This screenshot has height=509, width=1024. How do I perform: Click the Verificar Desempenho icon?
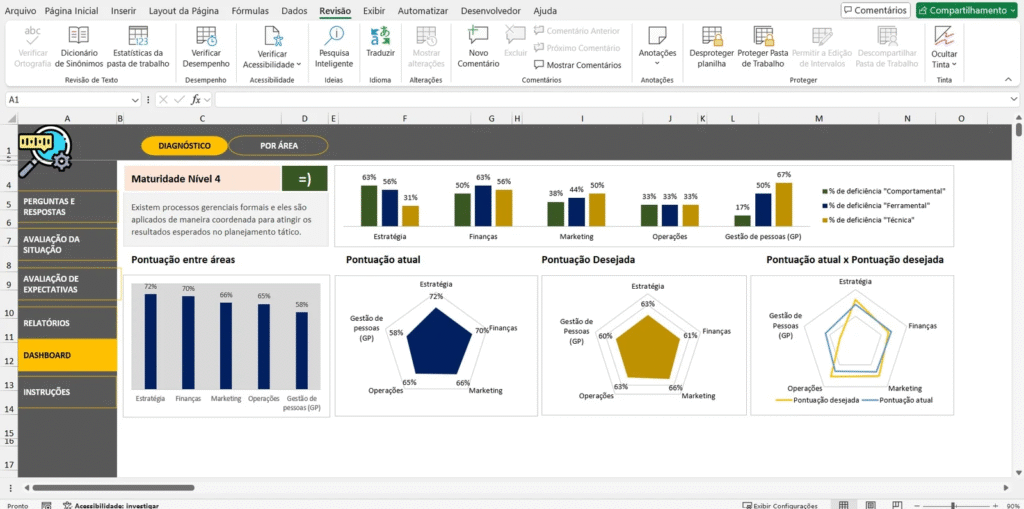[x=205, y=37]
